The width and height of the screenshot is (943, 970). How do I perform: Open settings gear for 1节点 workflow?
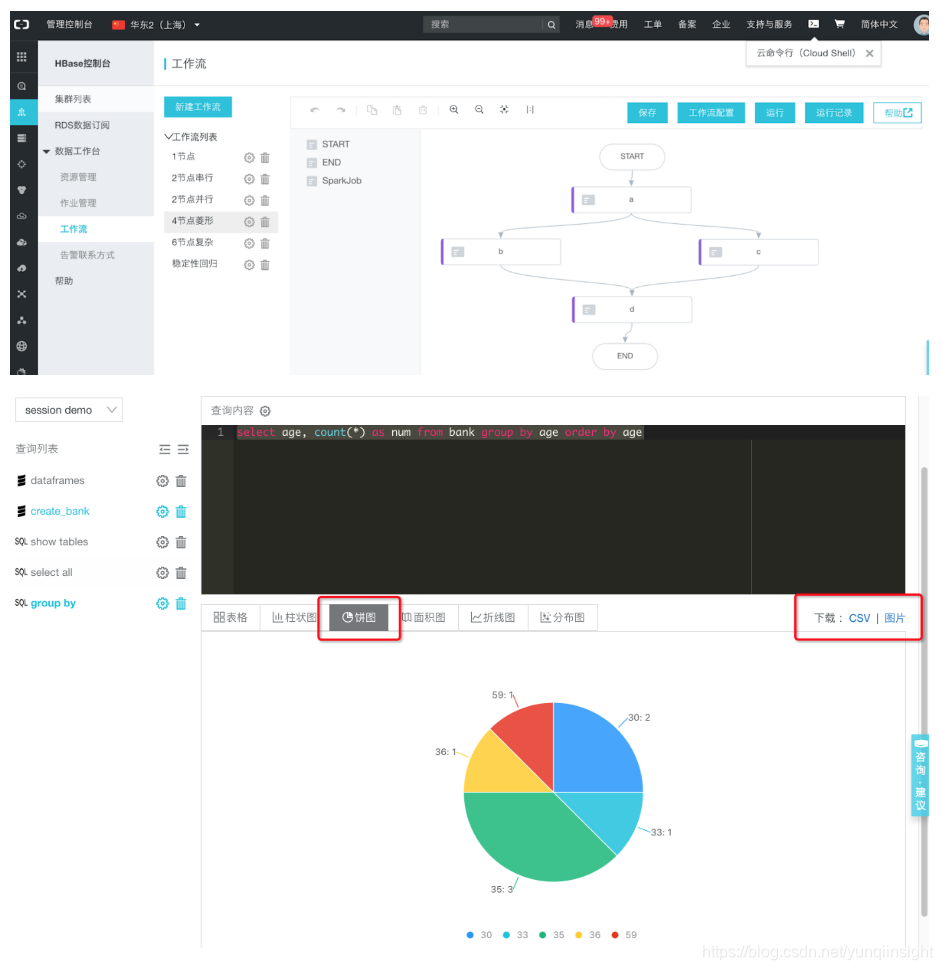point(249,158)
